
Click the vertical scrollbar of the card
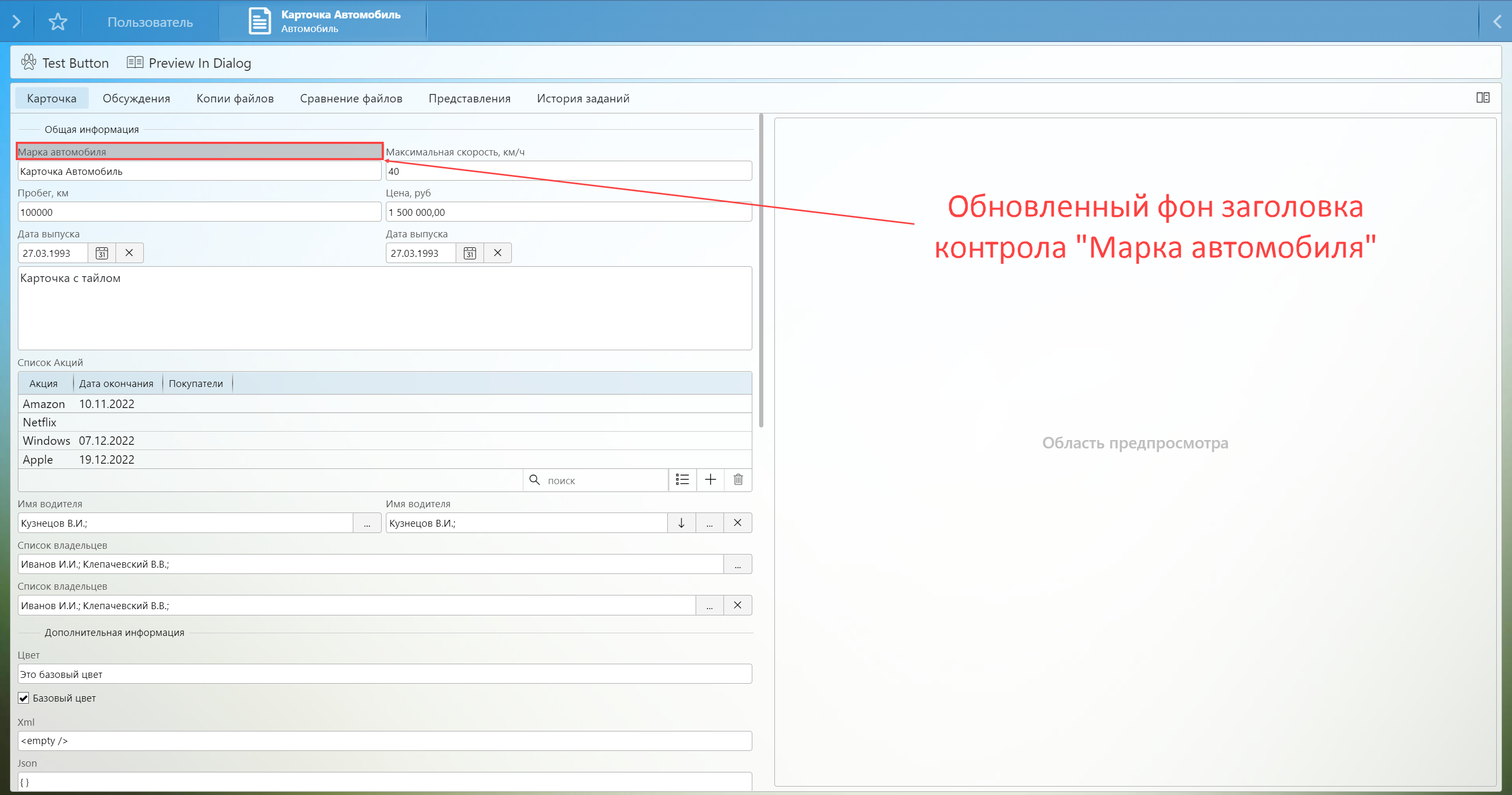click(x=761, y=270)
